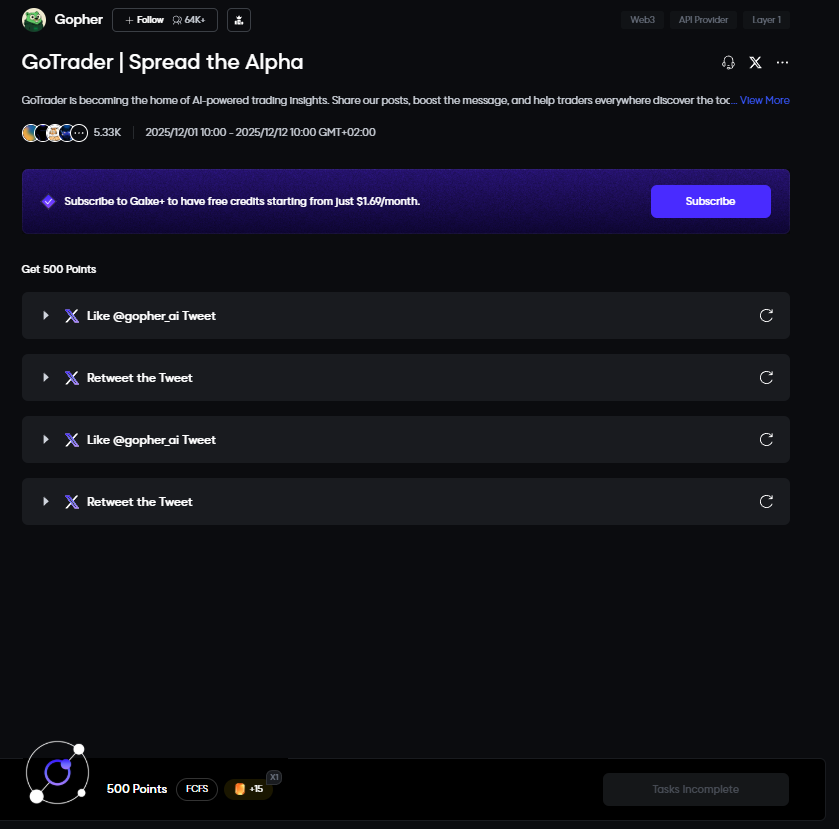
Task: Refresh the first Retweet the Tweet task
Action: click(766, 378)
